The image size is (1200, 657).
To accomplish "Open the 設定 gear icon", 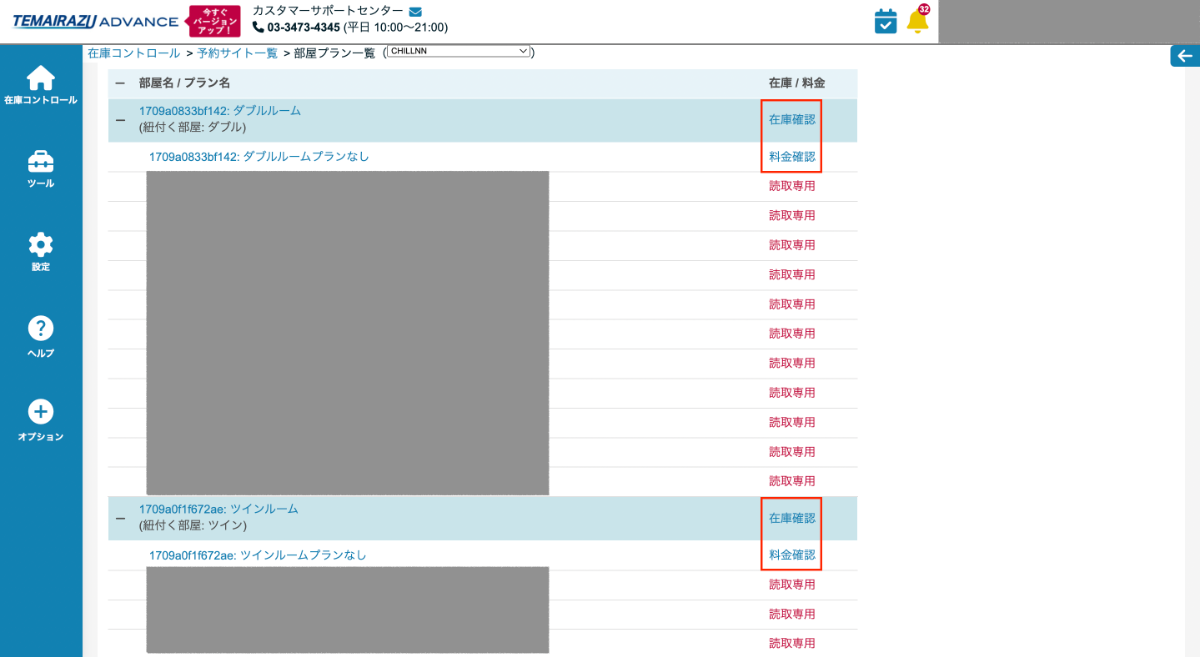I will coord(40,245).
